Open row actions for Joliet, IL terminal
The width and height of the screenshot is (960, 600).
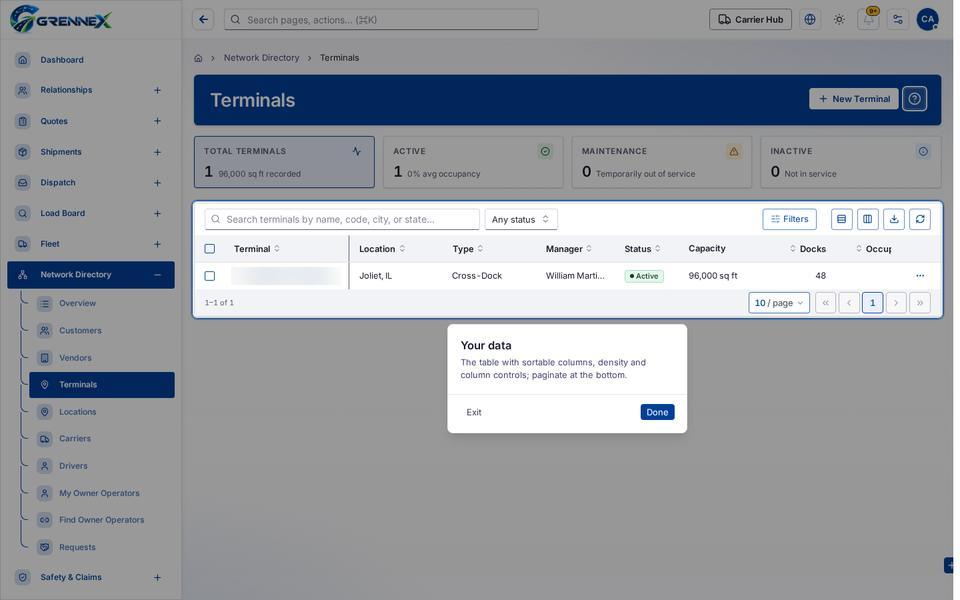tap(920, 276)
